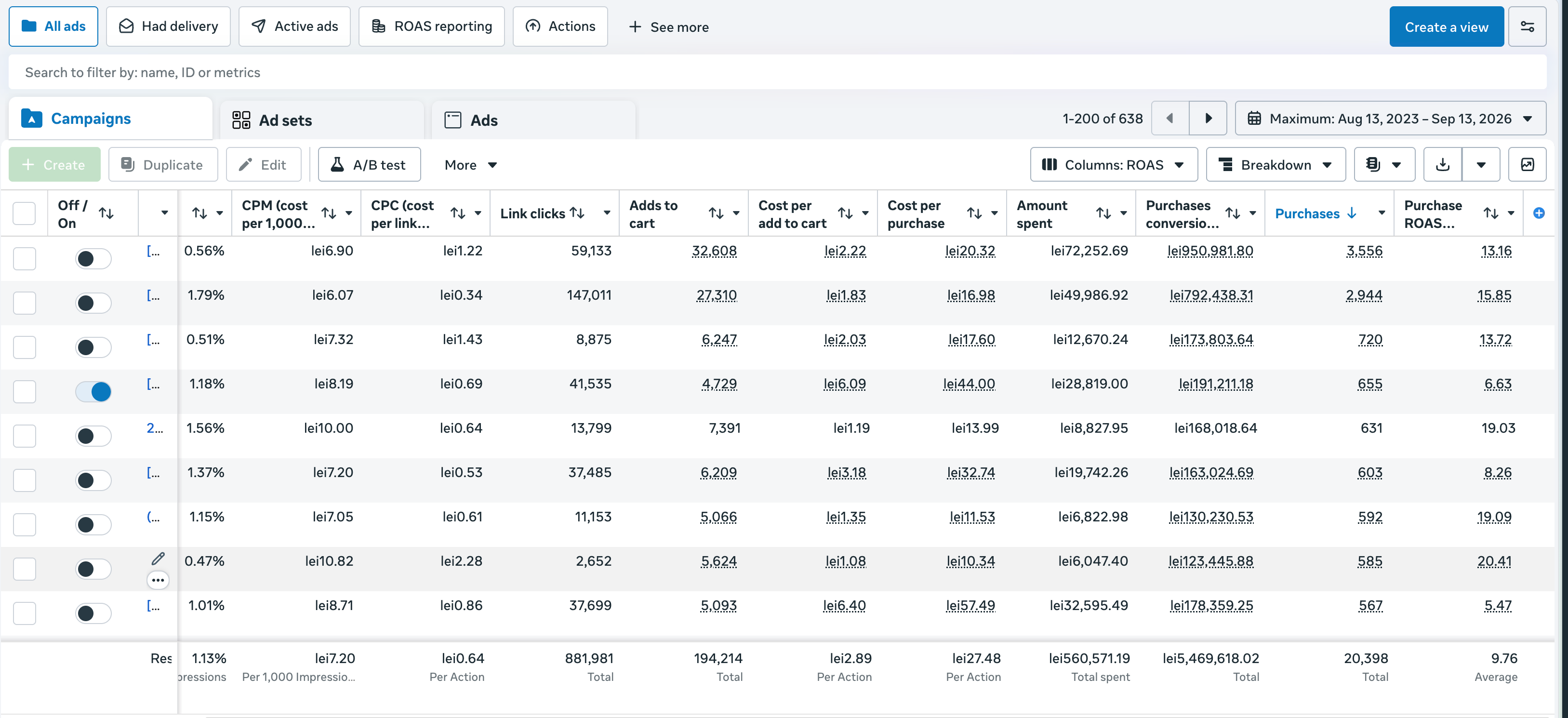Click the A/B test button
The image size is (1568, 718).
coord(369,164)
